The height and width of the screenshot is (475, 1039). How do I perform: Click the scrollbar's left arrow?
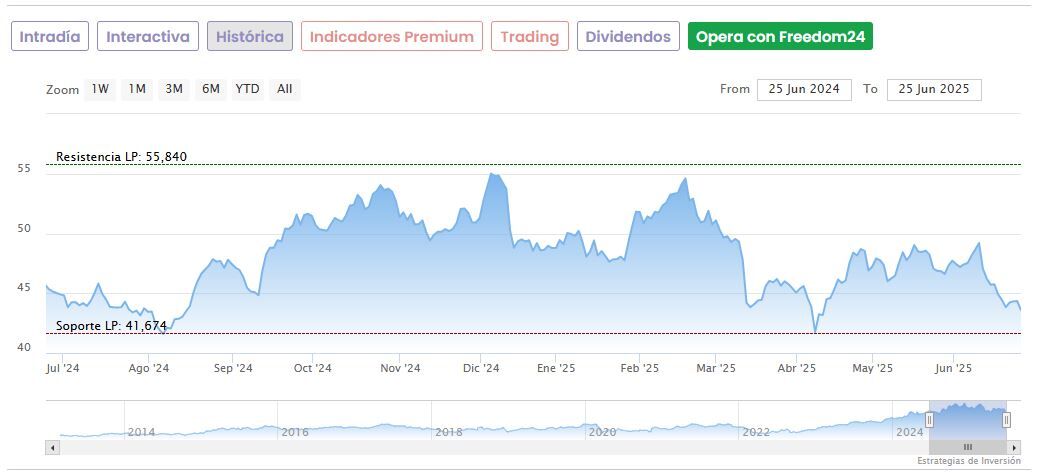click(x=53, y=447)
